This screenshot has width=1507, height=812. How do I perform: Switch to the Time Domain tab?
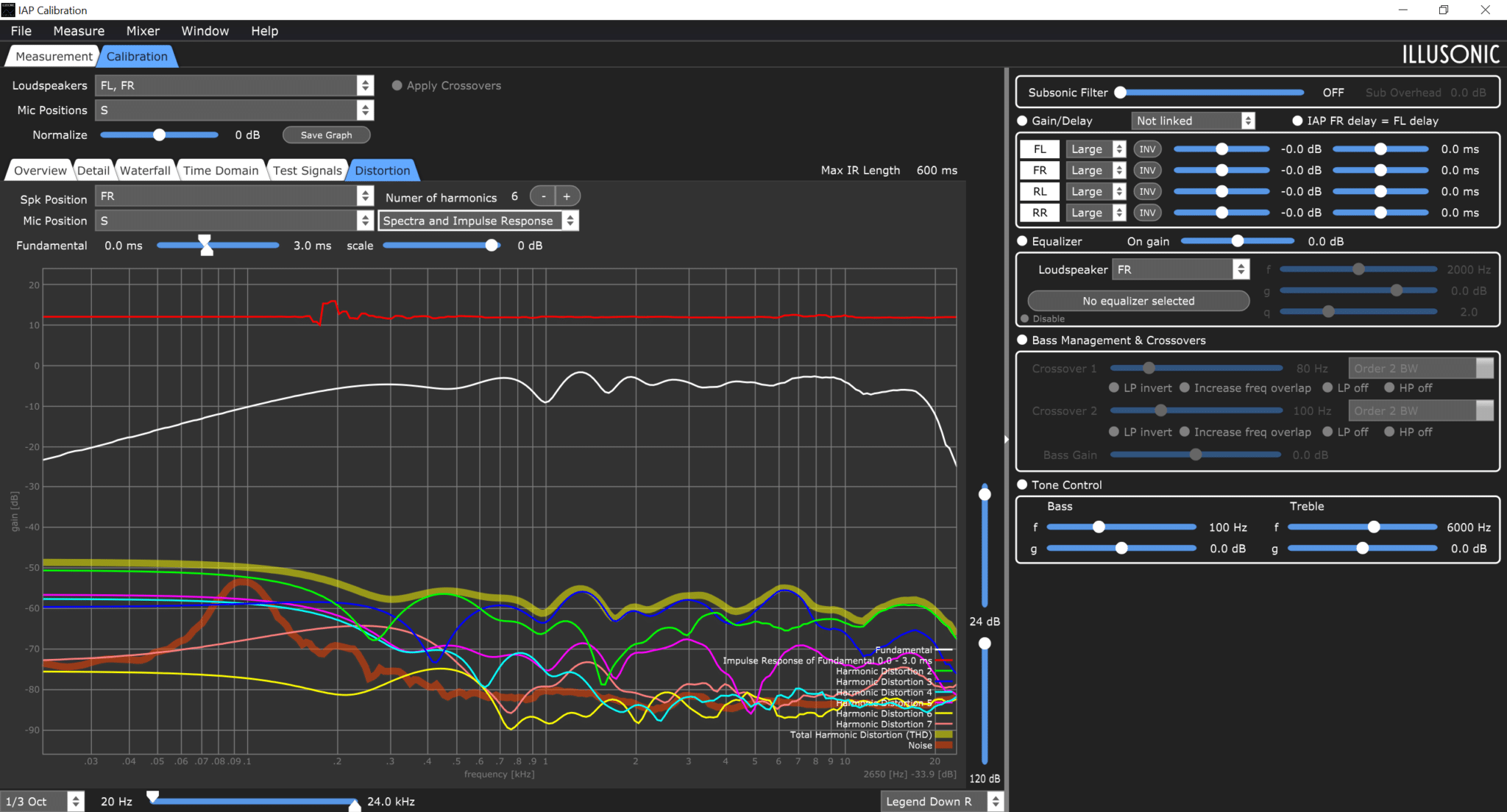tap(221, 171)
